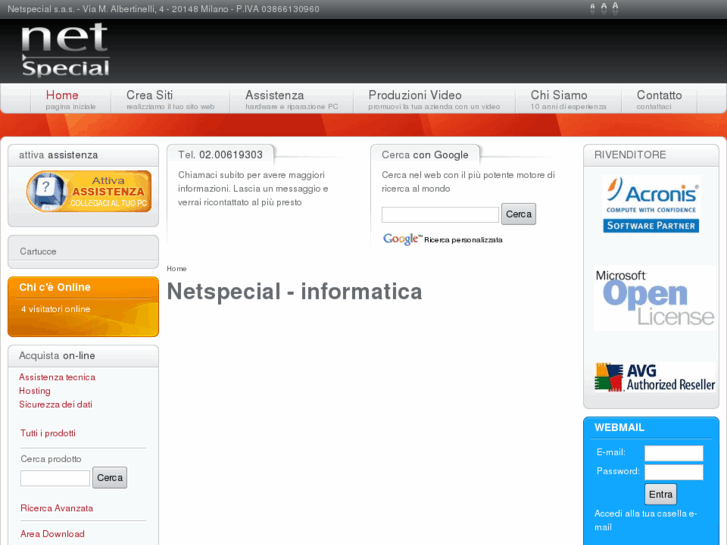Open the Sicurezza dei dati link

coord(56,404)
